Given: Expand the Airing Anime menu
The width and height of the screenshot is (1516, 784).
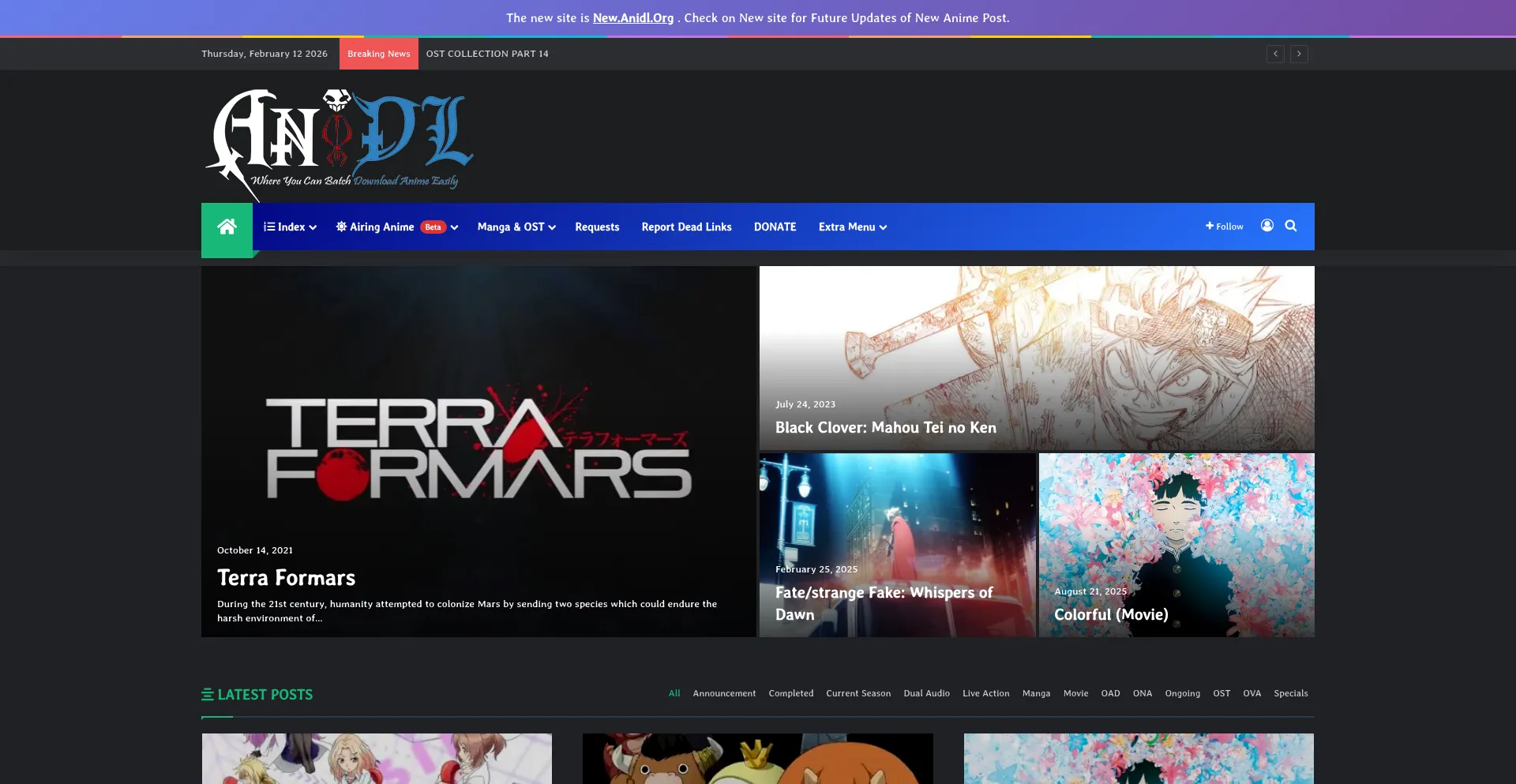Looking at the screenshot, I should tap(396, 227).
